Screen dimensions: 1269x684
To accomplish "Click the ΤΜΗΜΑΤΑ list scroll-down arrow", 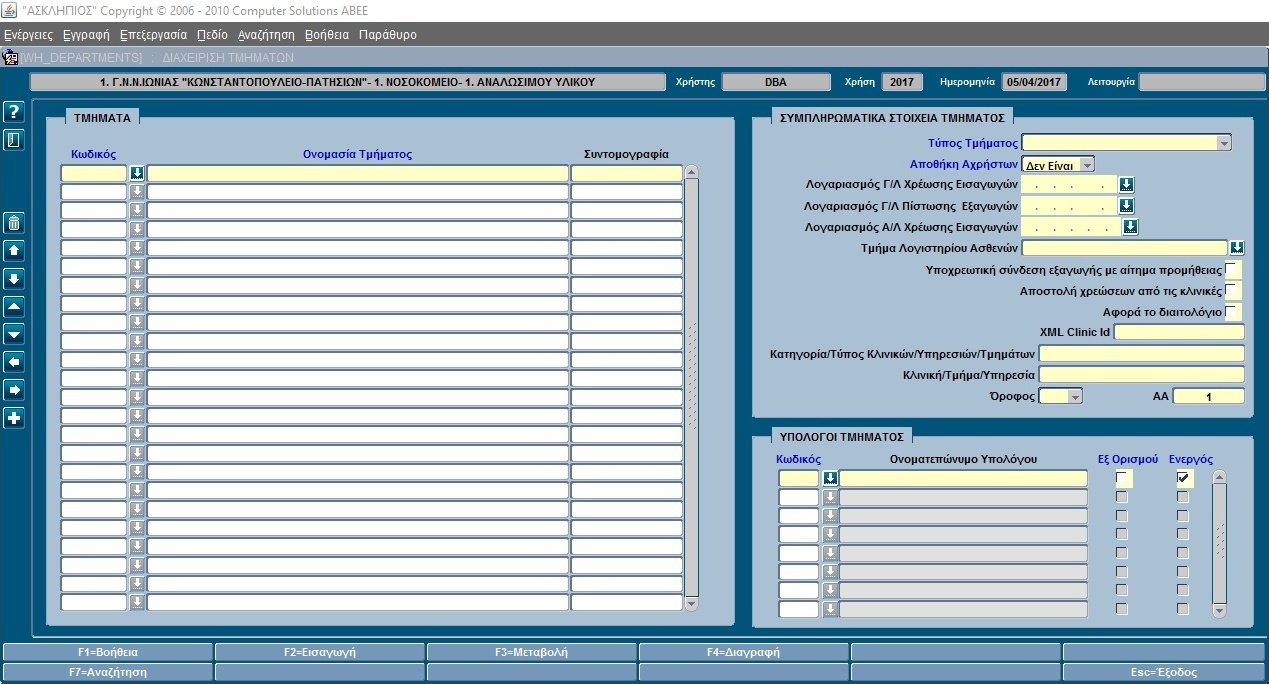I will [691, 603].
